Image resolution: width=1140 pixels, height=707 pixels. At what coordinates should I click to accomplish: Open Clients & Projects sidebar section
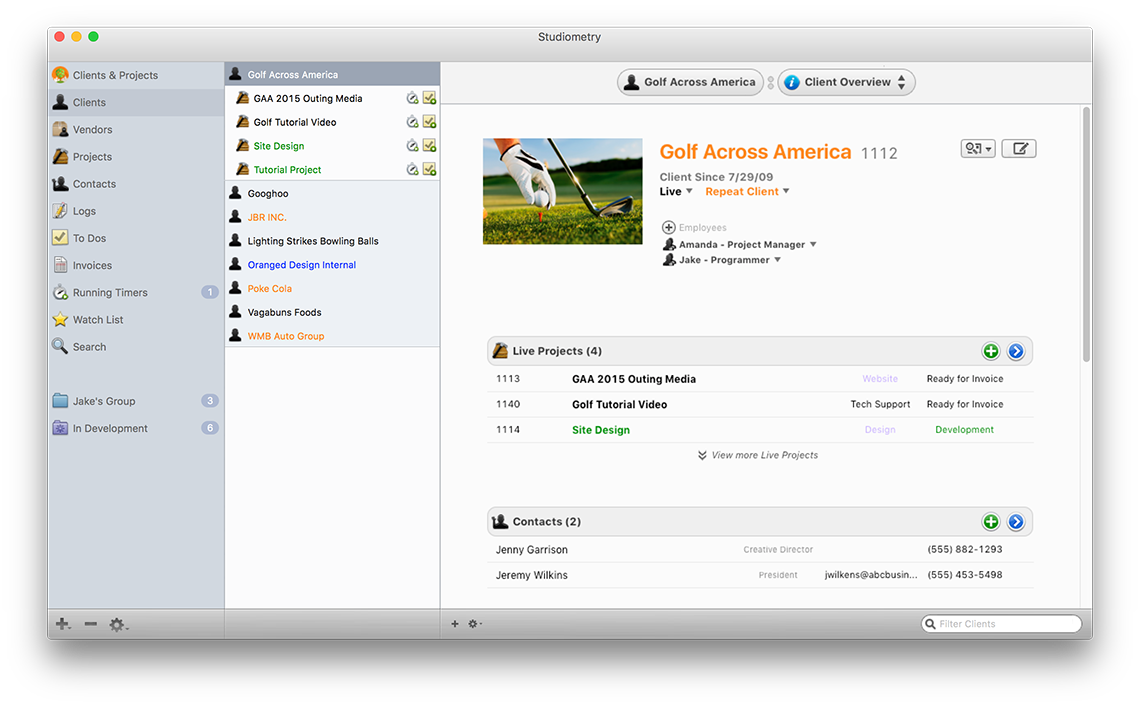[136, 75]
